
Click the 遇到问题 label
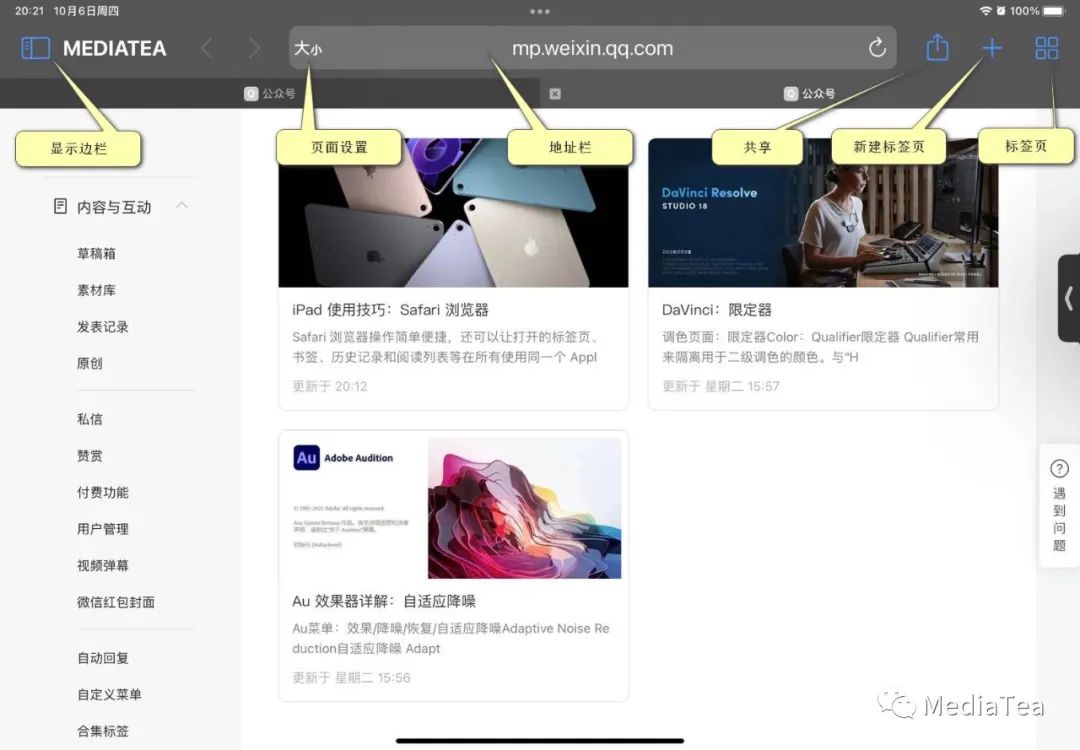(x=1059, y=519)
